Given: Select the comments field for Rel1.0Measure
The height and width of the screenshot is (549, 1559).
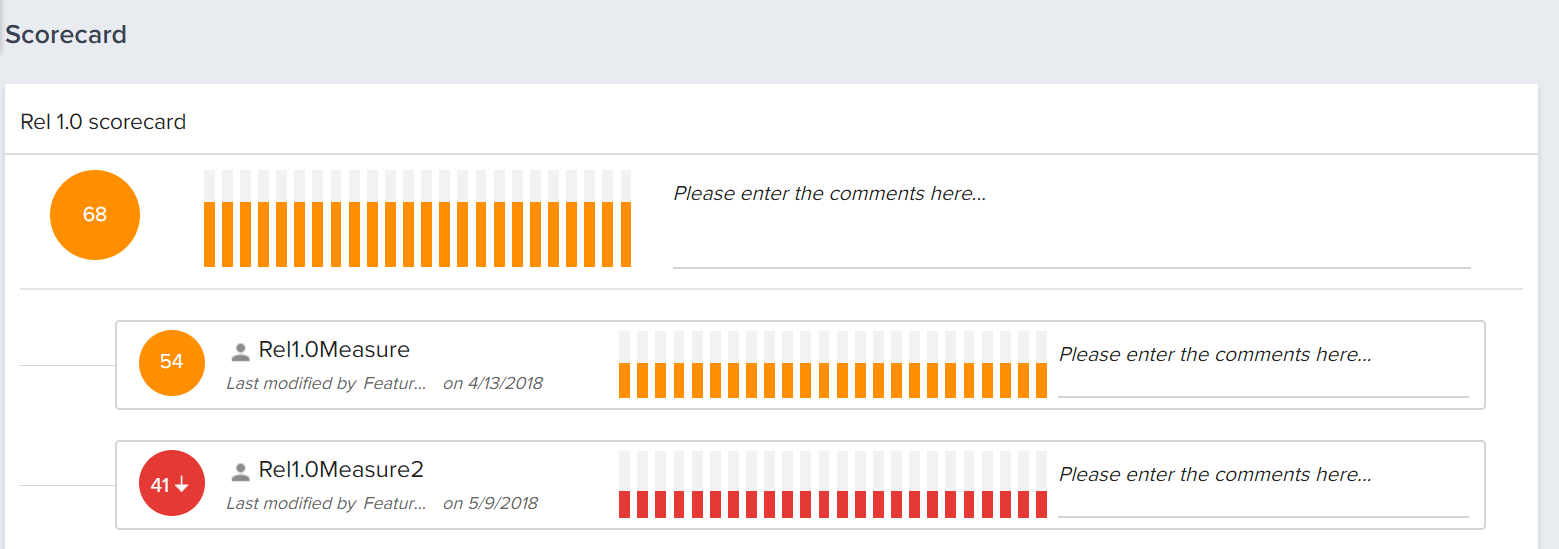Looking at the screenshot, I should 1263,366.
